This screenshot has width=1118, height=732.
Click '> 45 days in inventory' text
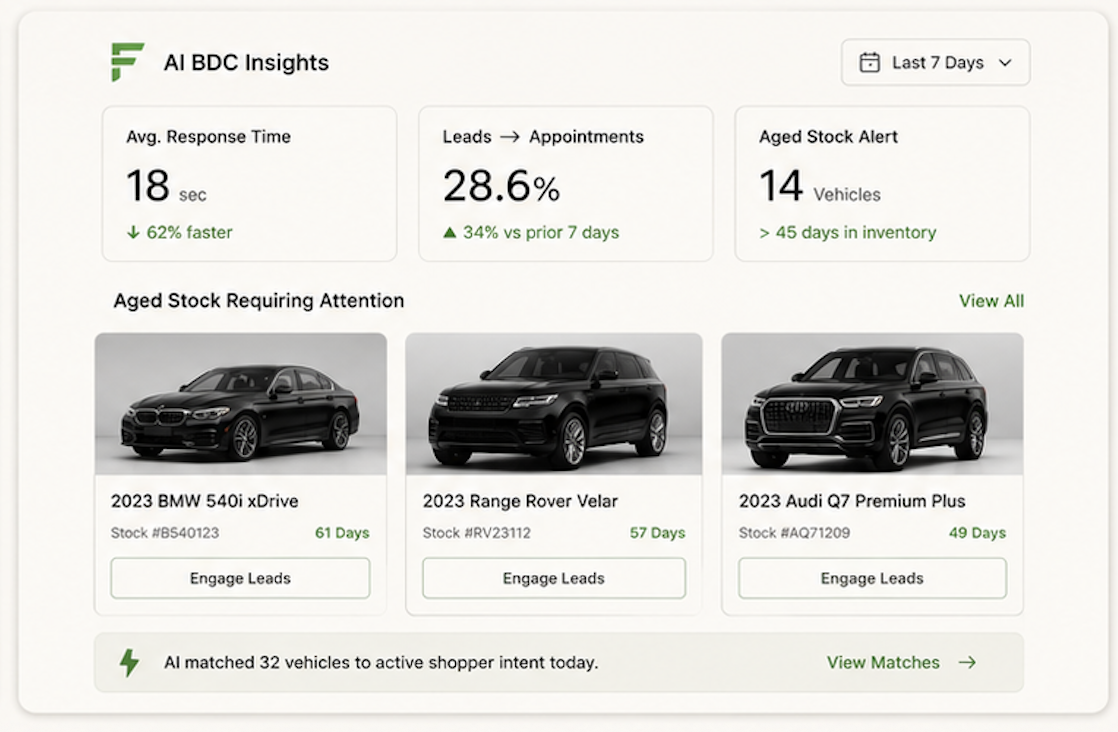[848, 232]
